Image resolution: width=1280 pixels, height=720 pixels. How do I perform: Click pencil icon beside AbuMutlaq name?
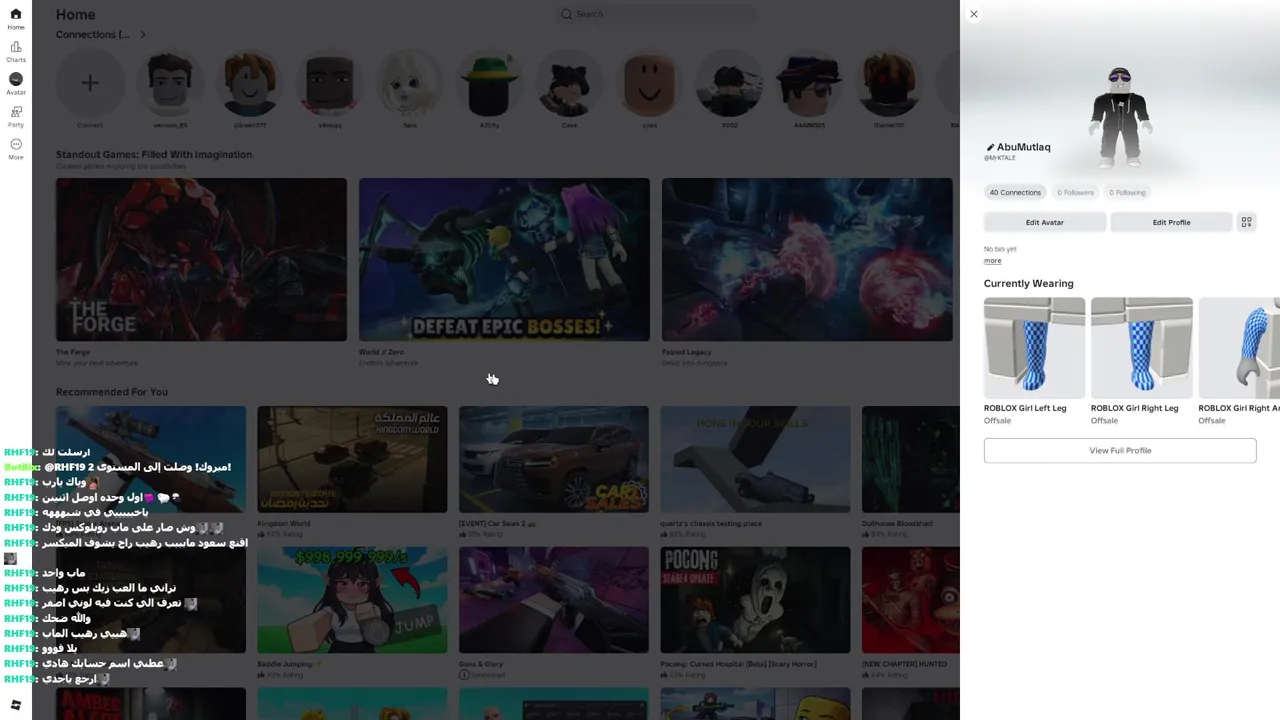coord(990,147)
